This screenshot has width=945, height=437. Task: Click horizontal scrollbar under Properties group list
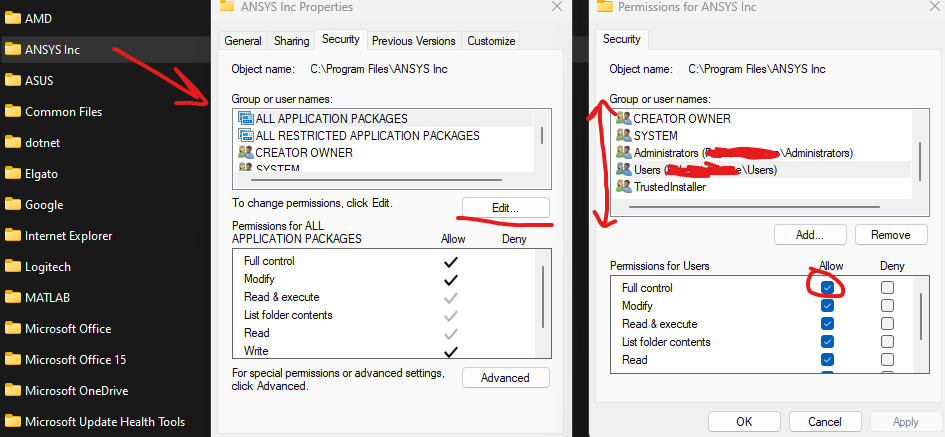point(376,180)
